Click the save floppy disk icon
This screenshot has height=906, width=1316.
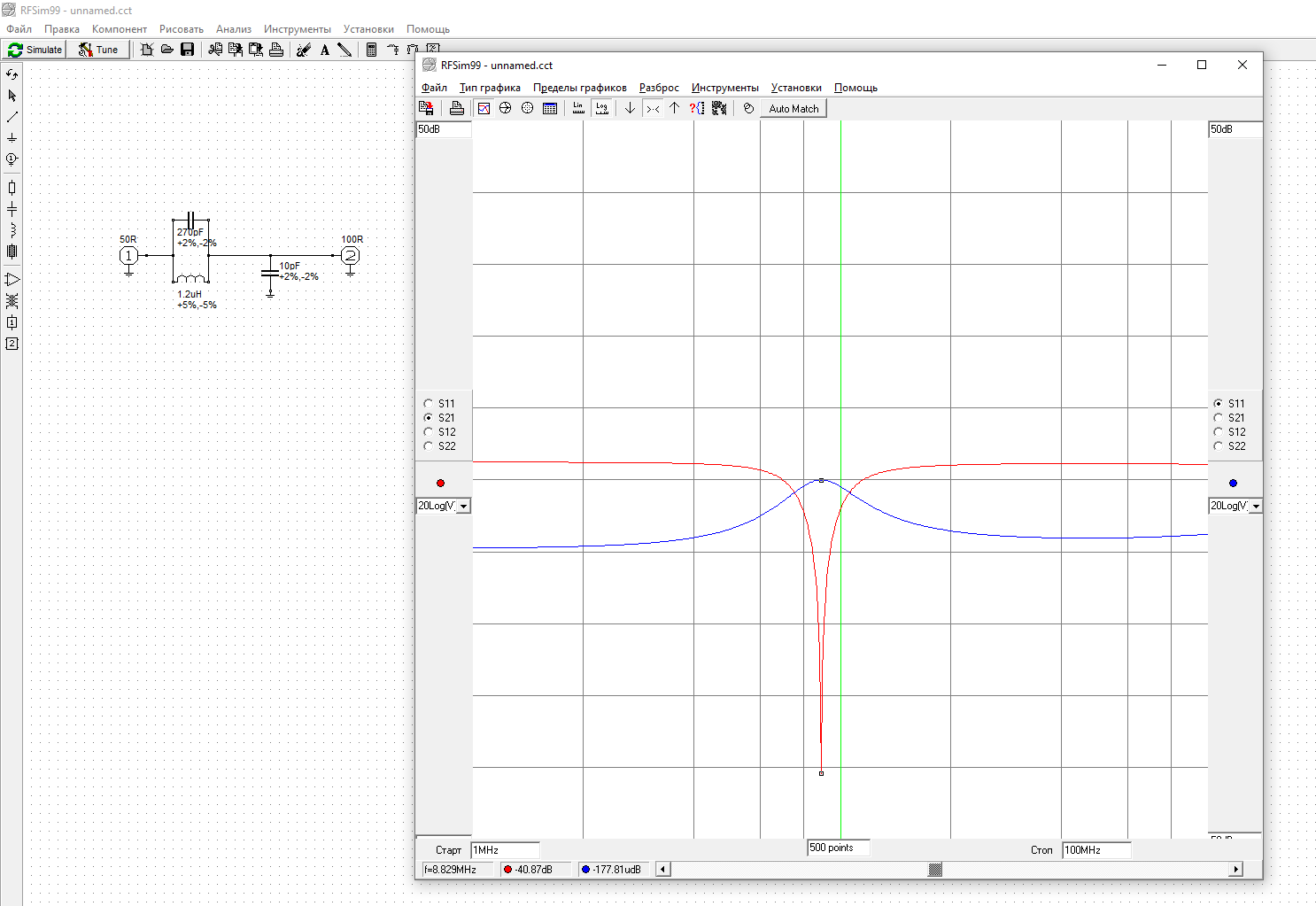click(x=187, y=50)
